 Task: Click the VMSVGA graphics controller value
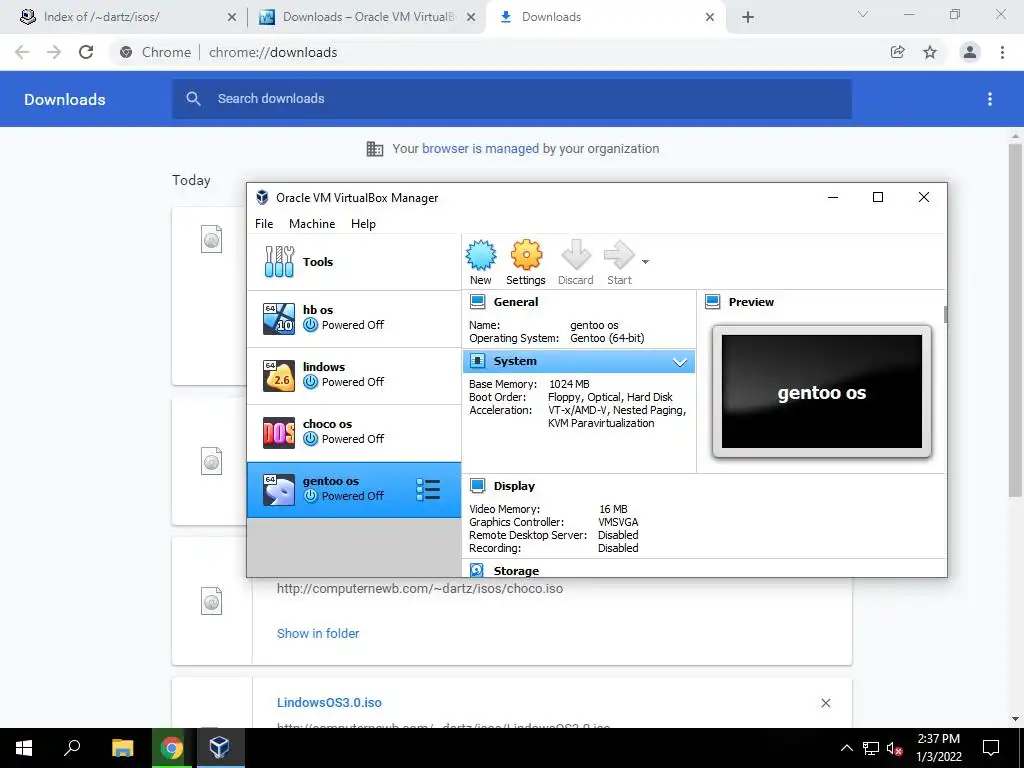click(x=618, y=522)
